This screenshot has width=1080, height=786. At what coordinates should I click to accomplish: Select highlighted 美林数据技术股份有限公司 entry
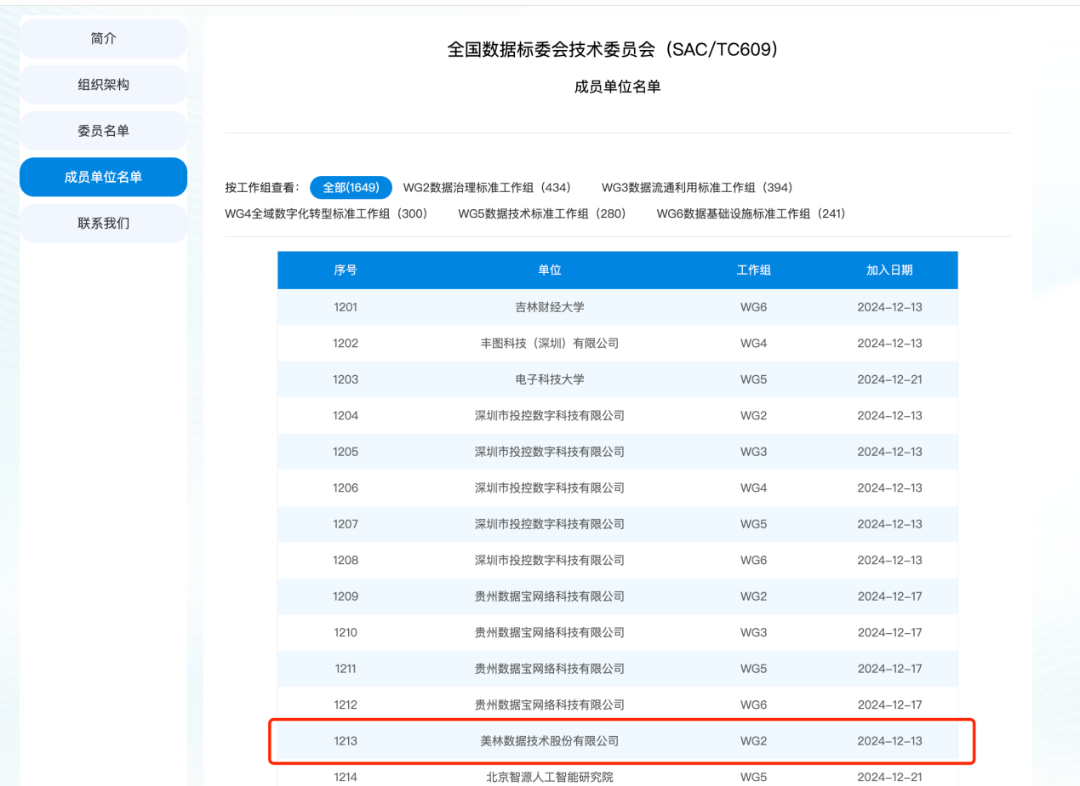pyautogui.click(x=549, y=741)
